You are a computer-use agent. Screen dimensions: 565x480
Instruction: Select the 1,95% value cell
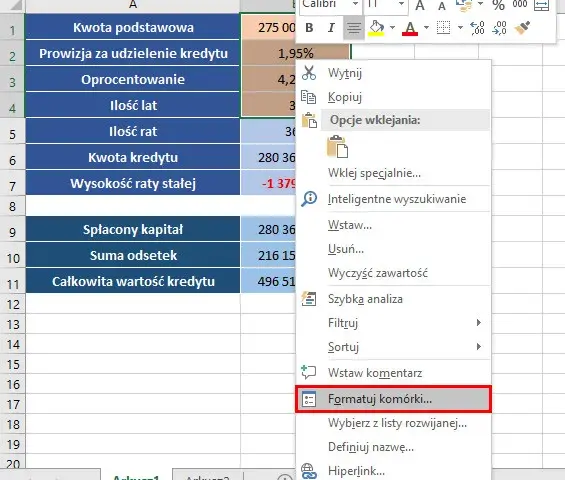(295, 53)
